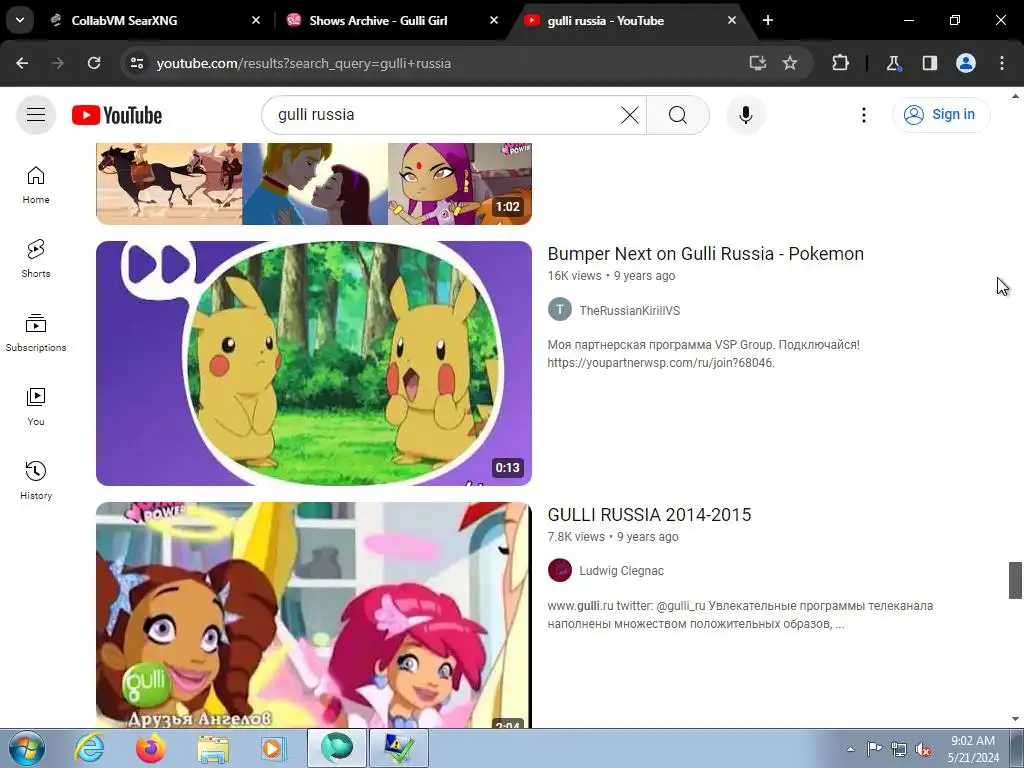
Task: Open Shorts in the sidebar
Action: 36,259
